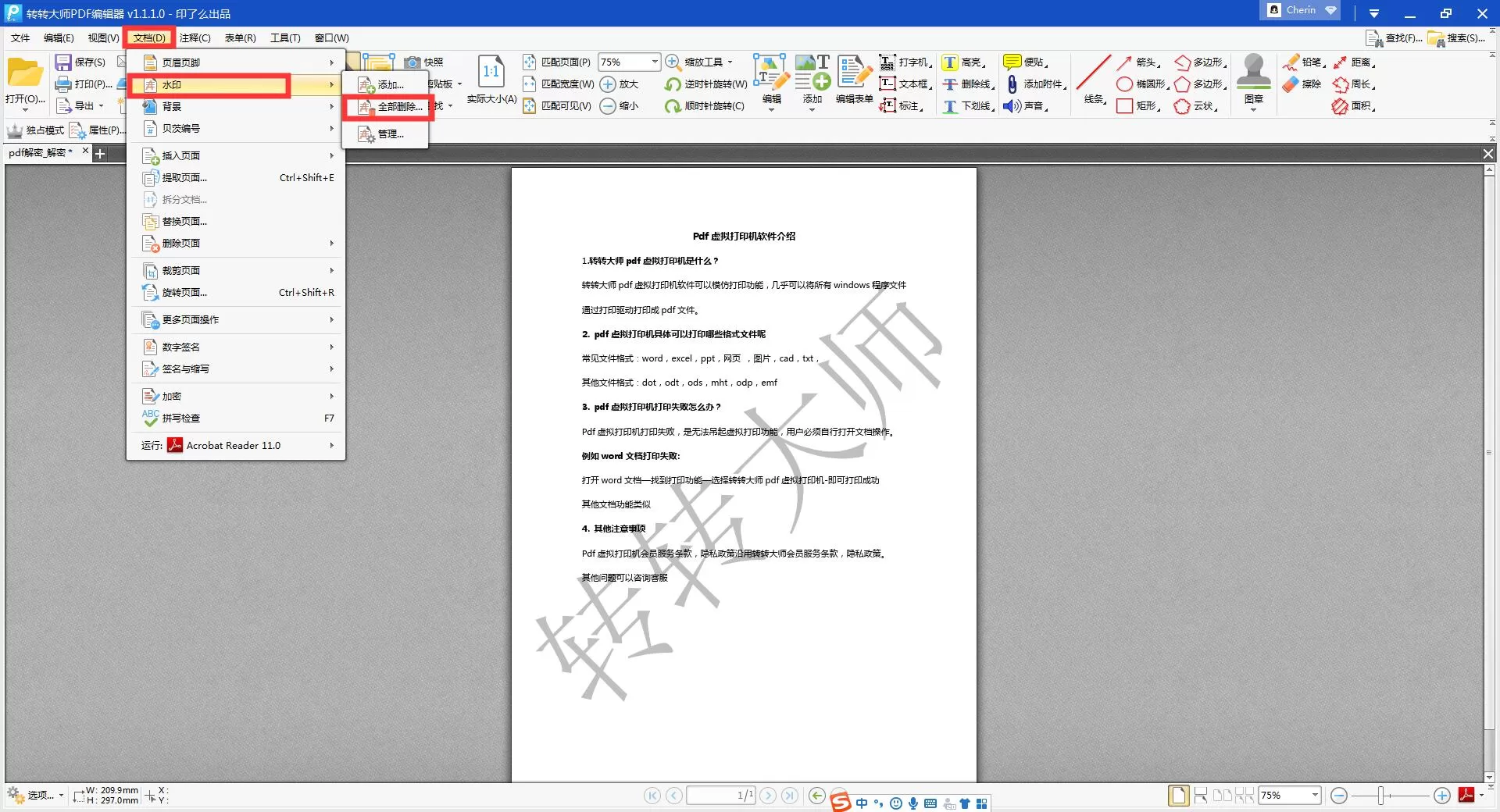Viewport: 1500px width, 812px height.
Task: Click 匹配页面(P) fit page icon
Action: [x=529, y=62]
